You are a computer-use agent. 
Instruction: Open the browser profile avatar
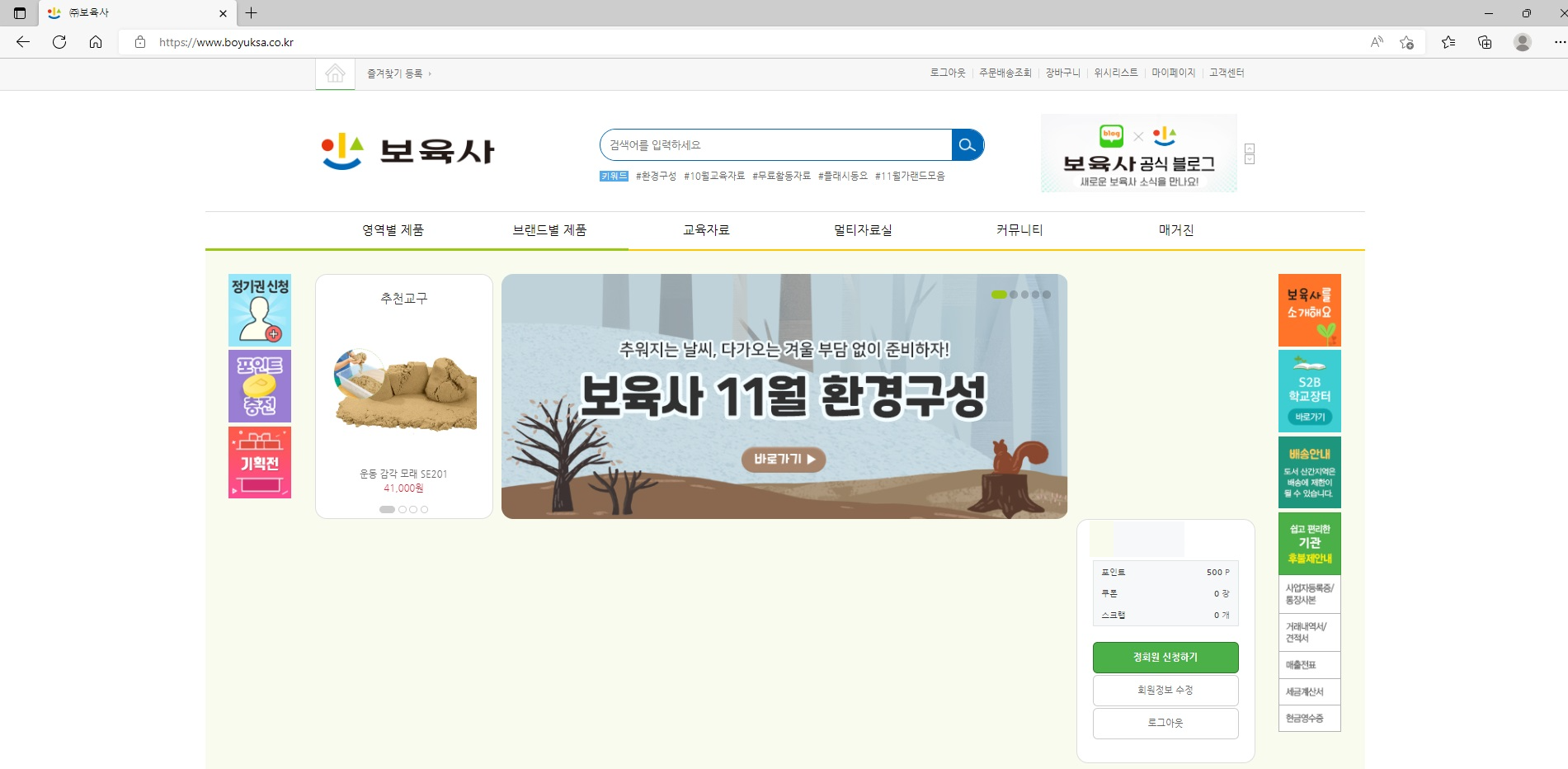[x=1523, y=42]
